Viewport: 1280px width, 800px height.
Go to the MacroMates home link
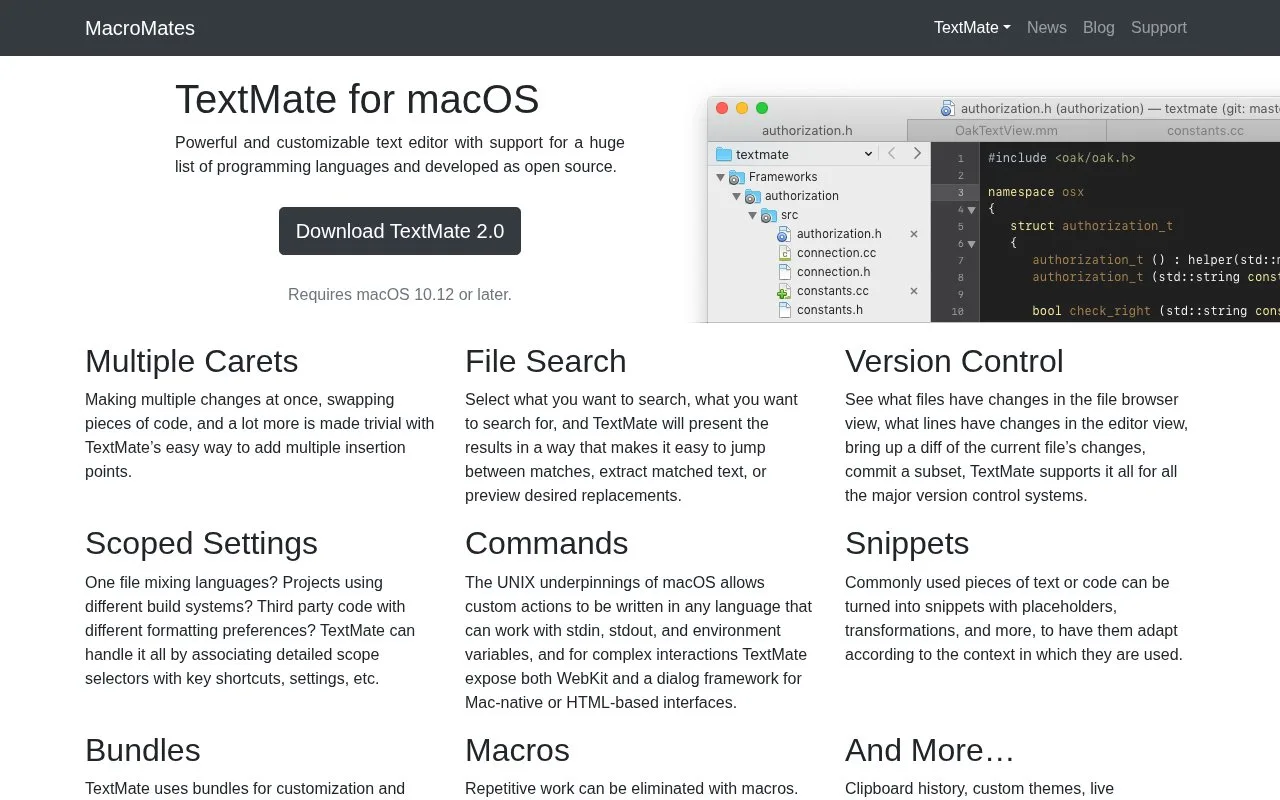tap(140, 28)
